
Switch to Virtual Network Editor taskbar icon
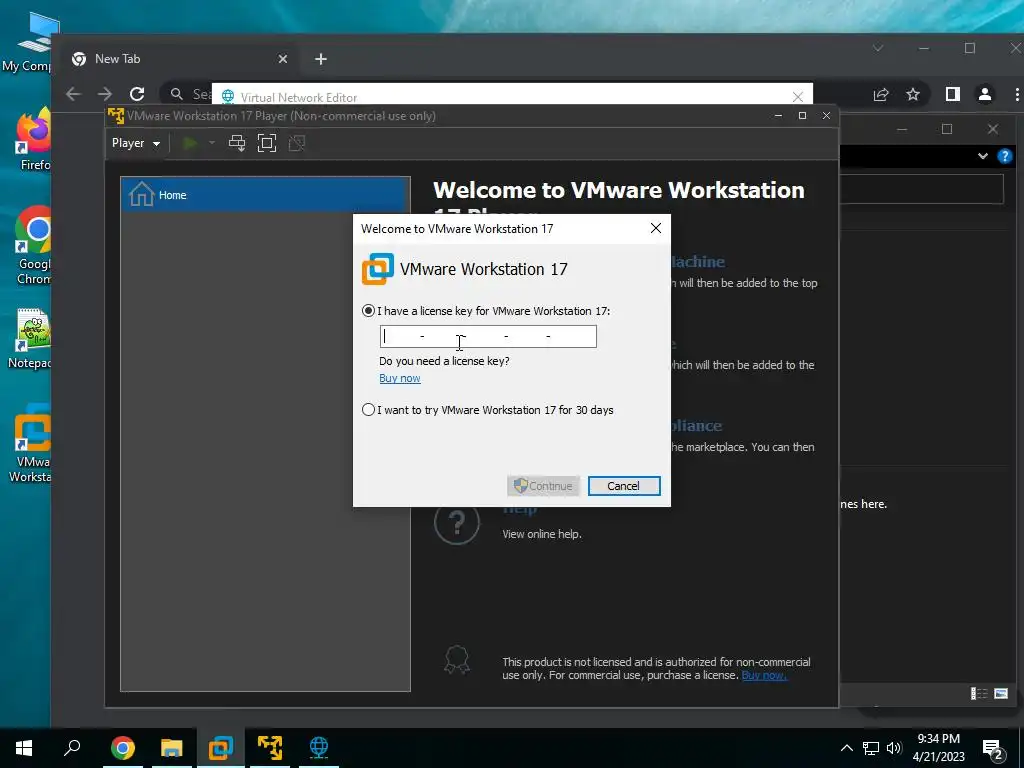click(319, 748)
